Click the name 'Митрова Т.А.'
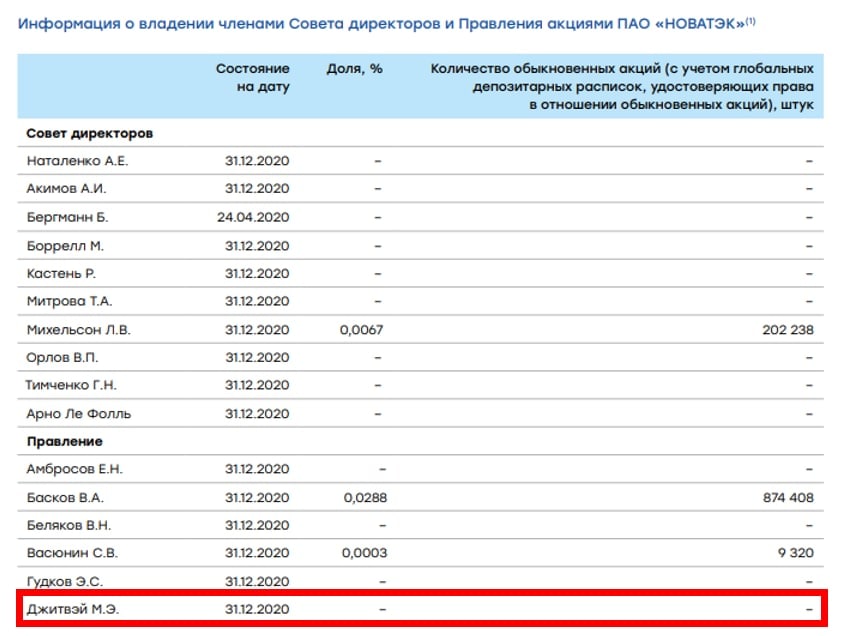The image size is (841, 636). (x=69, y=301)
